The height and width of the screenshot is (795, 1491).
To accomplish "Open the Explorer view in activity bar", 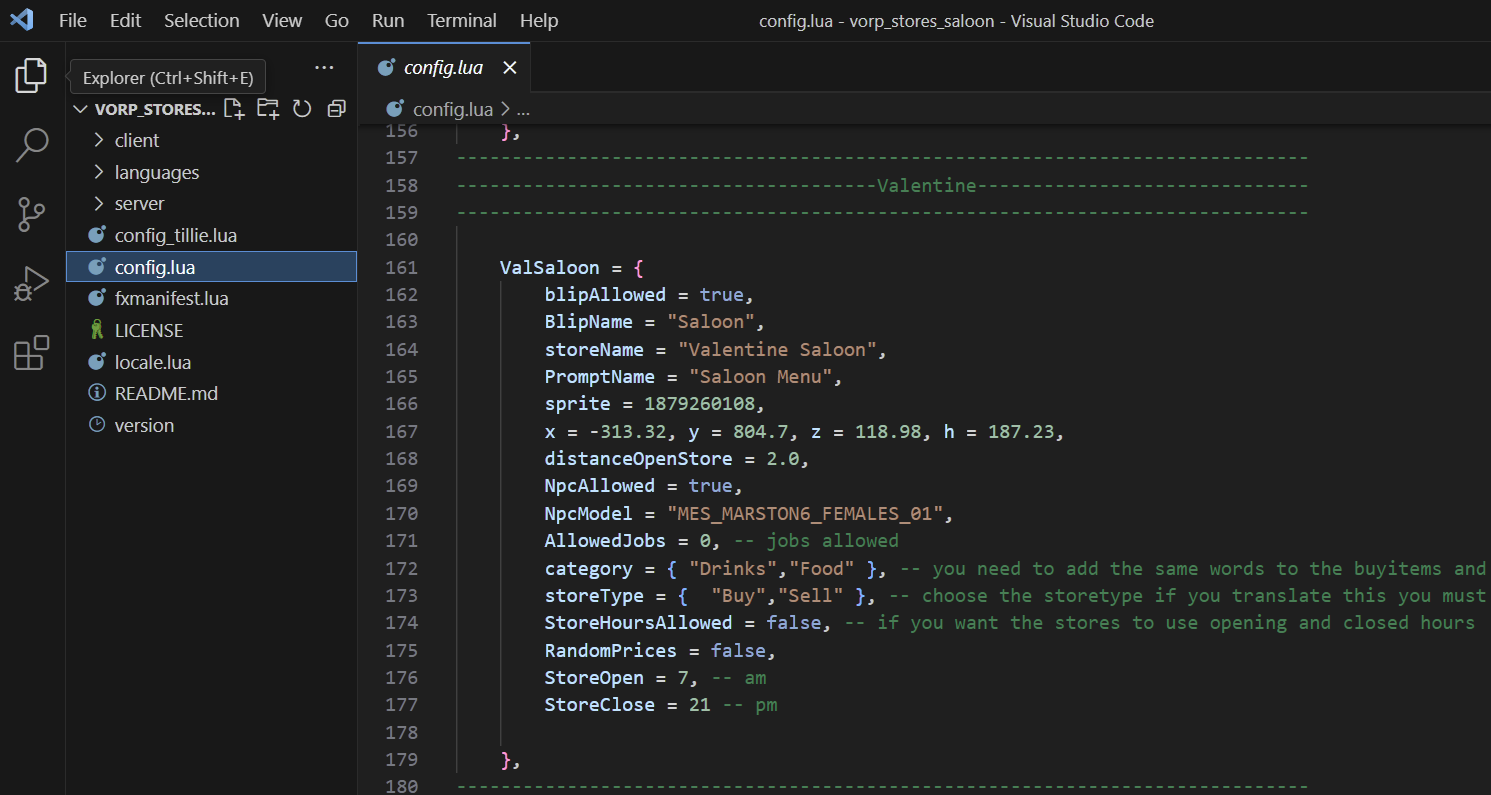I will pos(31,76).
